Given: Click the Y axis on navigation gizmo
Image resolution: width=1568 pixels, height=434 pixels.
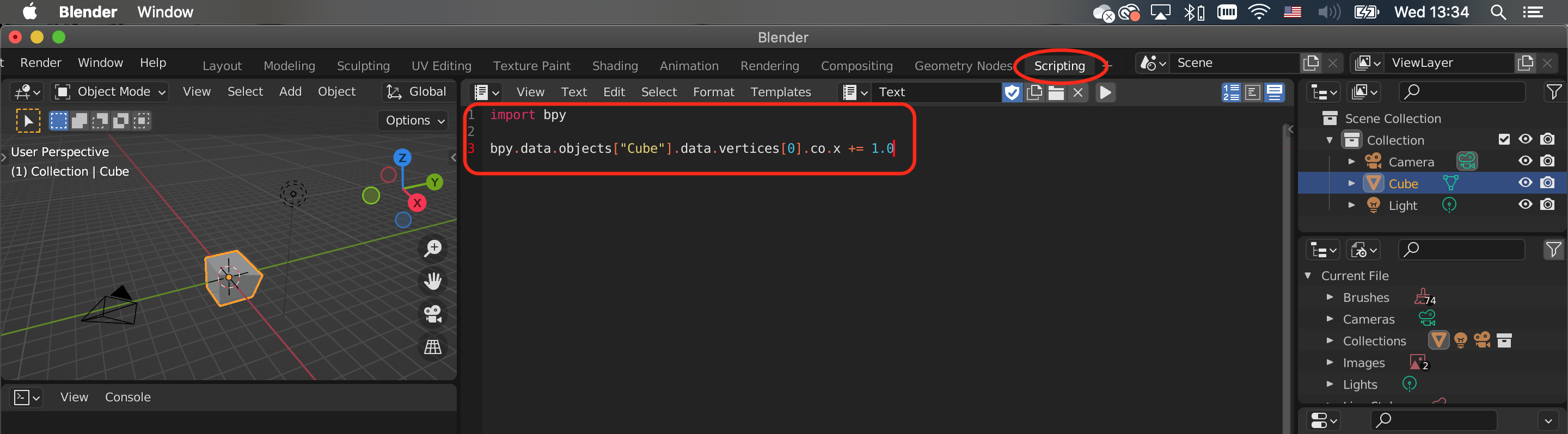Looking at the screenshot, I should click(434, 182).
